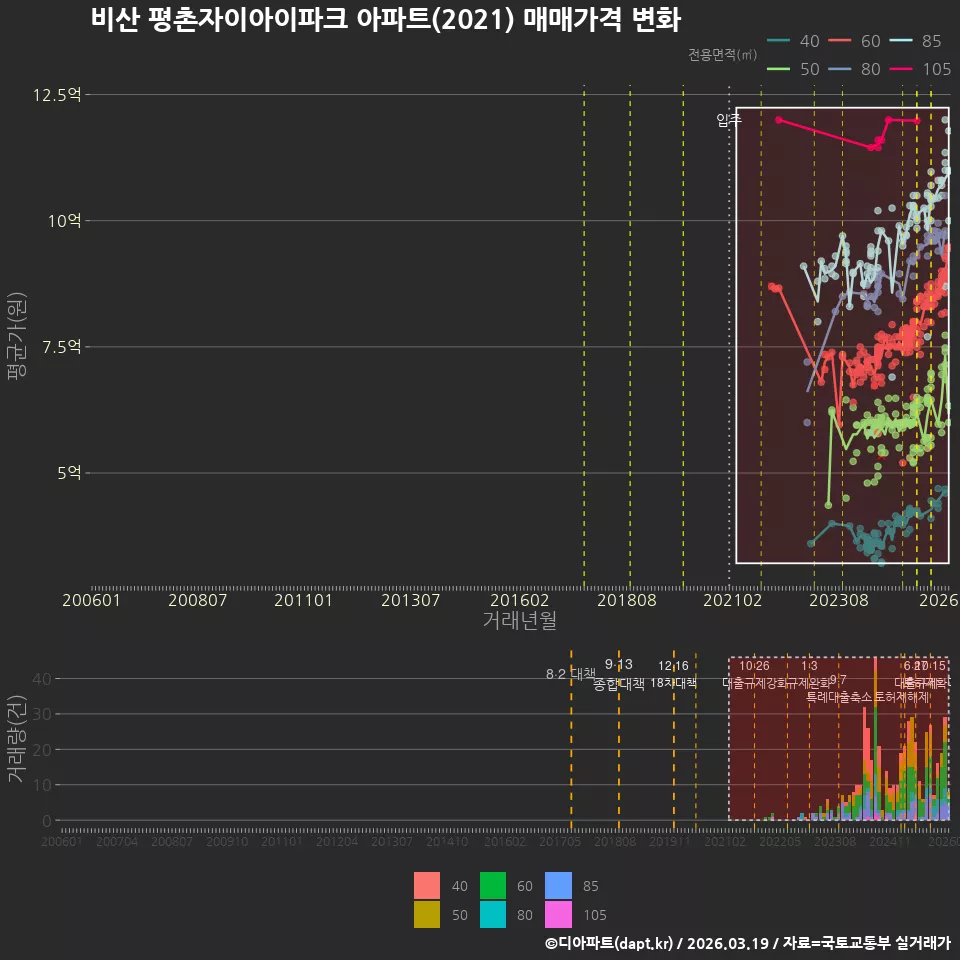The width and height of the screenshot is (960, 960).
Task: Click the '대출규제강화' annotation text
Action: (754, 683)
